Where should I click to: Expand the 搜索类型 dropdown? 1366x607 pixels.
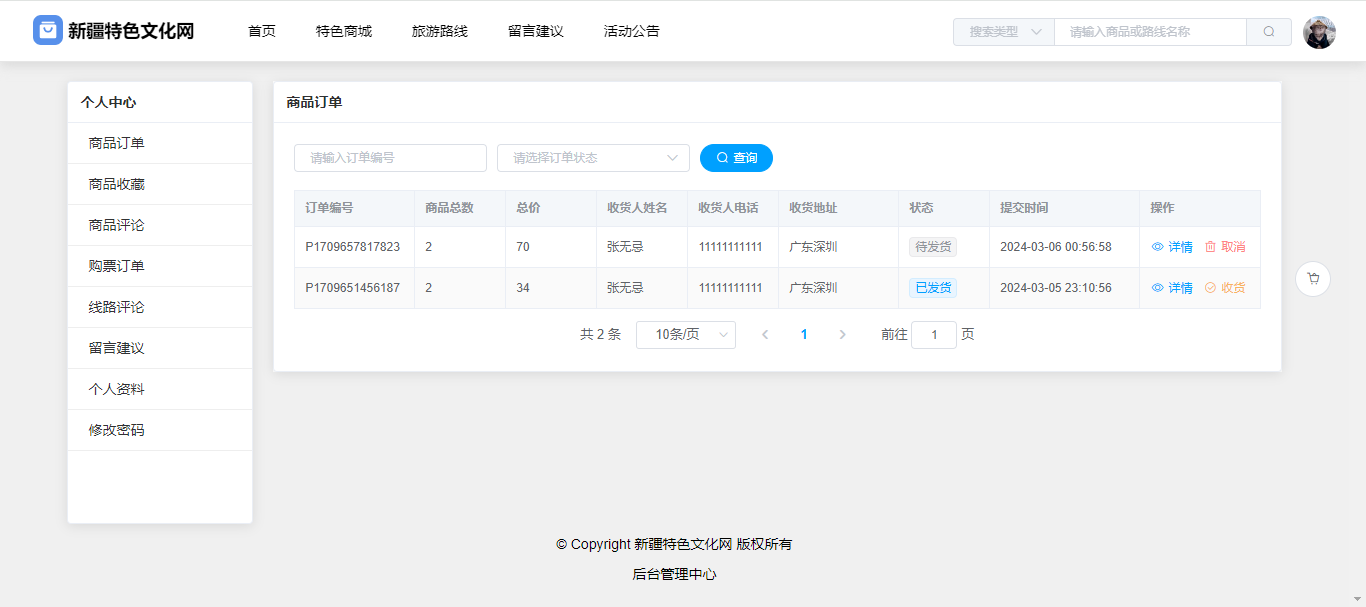[x=1003, y=32]
